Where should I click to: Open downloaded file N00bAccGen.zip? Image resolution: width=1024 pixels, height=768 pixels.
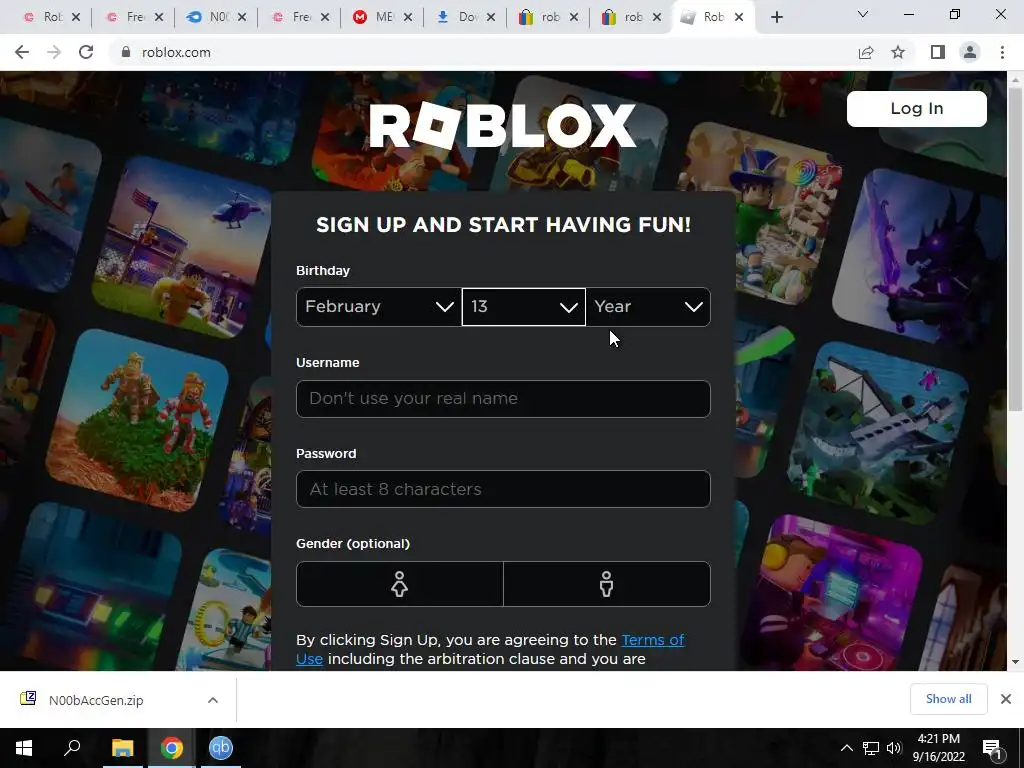click(x=96, y=700)
